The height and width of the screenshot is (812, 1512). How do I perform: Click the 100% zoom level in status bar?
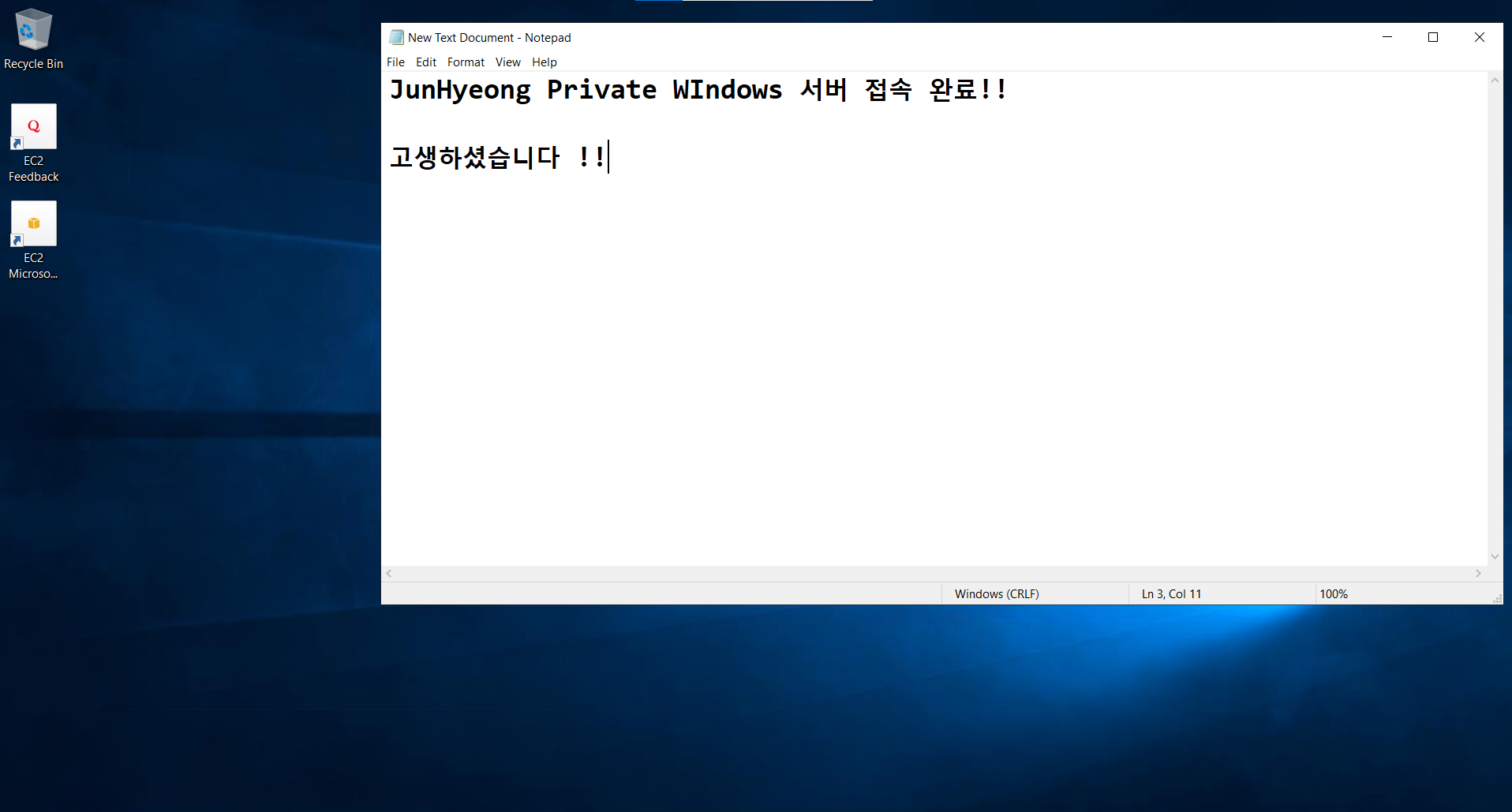click(1334, 594)
